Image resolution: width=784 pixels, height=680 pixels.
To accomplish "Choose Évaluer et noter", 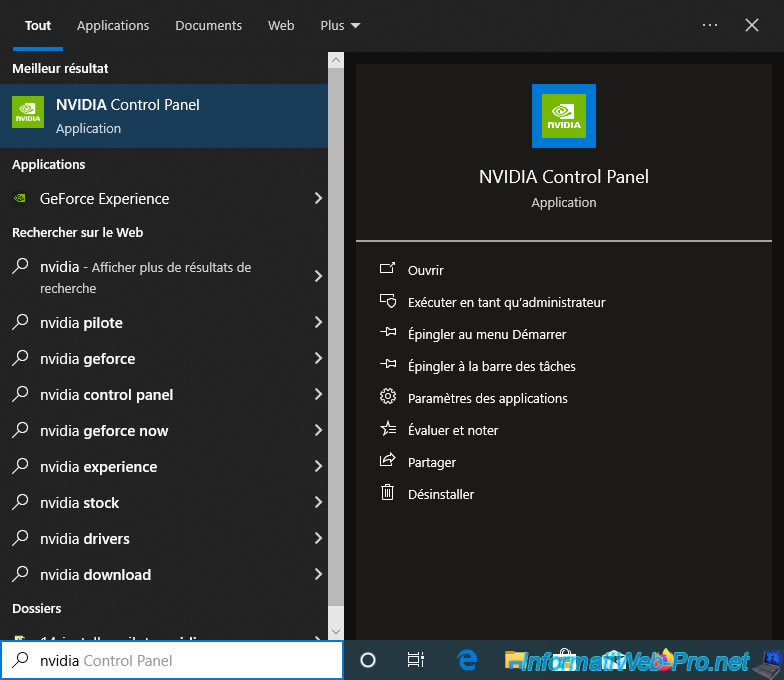I will (453, 430).
